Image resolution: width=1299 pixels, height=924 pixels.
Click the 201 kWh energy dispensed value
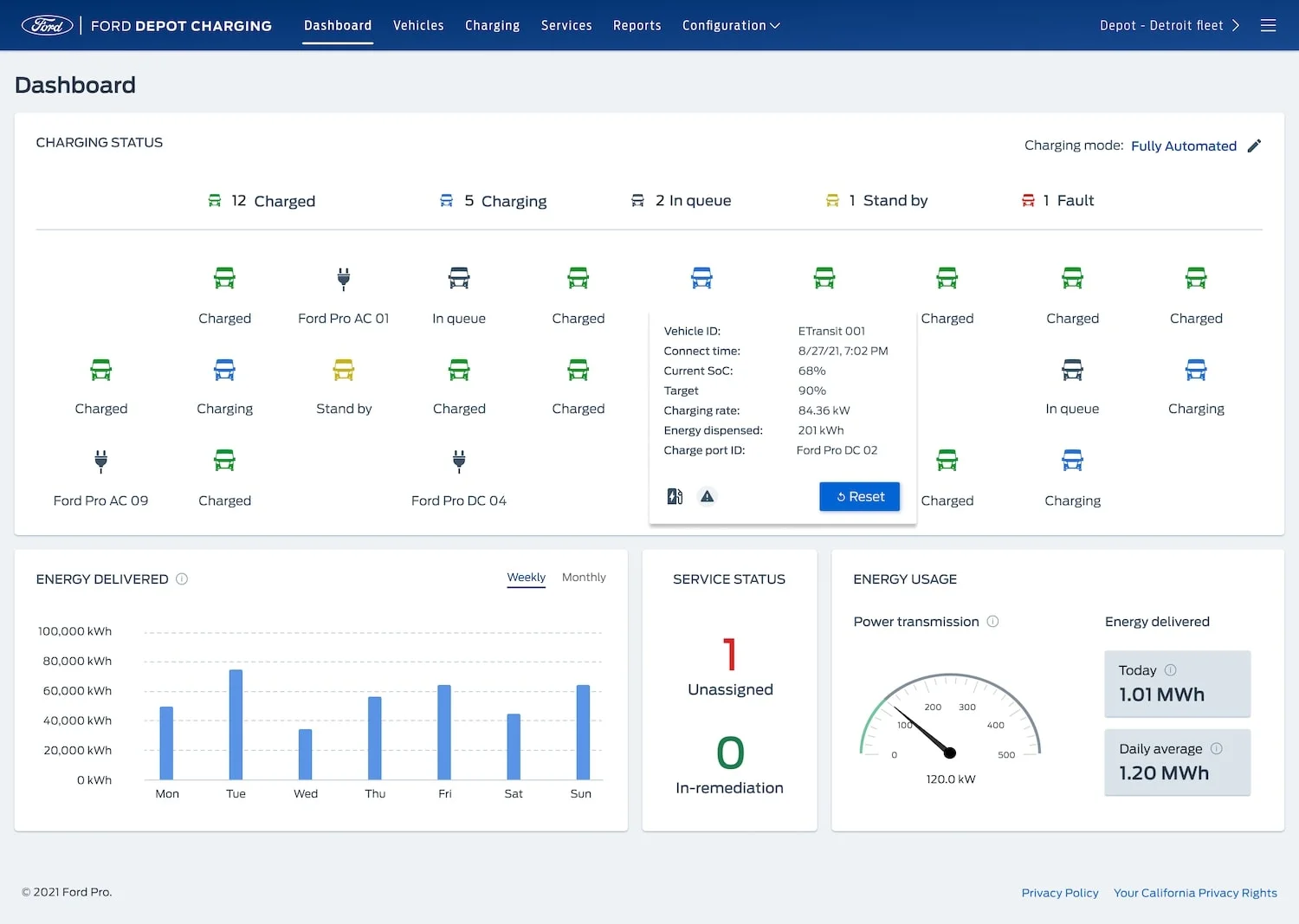[820, 430]
